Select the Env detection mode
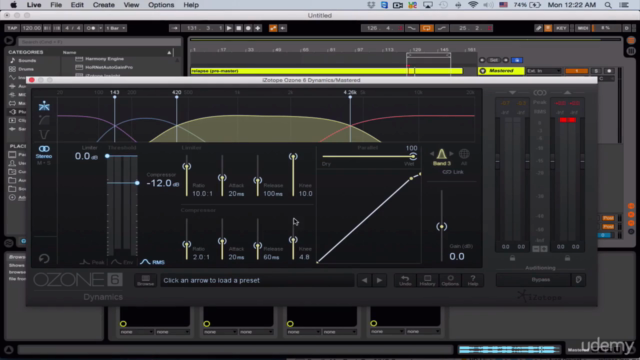The image size is (640, 360). point(122,262)
